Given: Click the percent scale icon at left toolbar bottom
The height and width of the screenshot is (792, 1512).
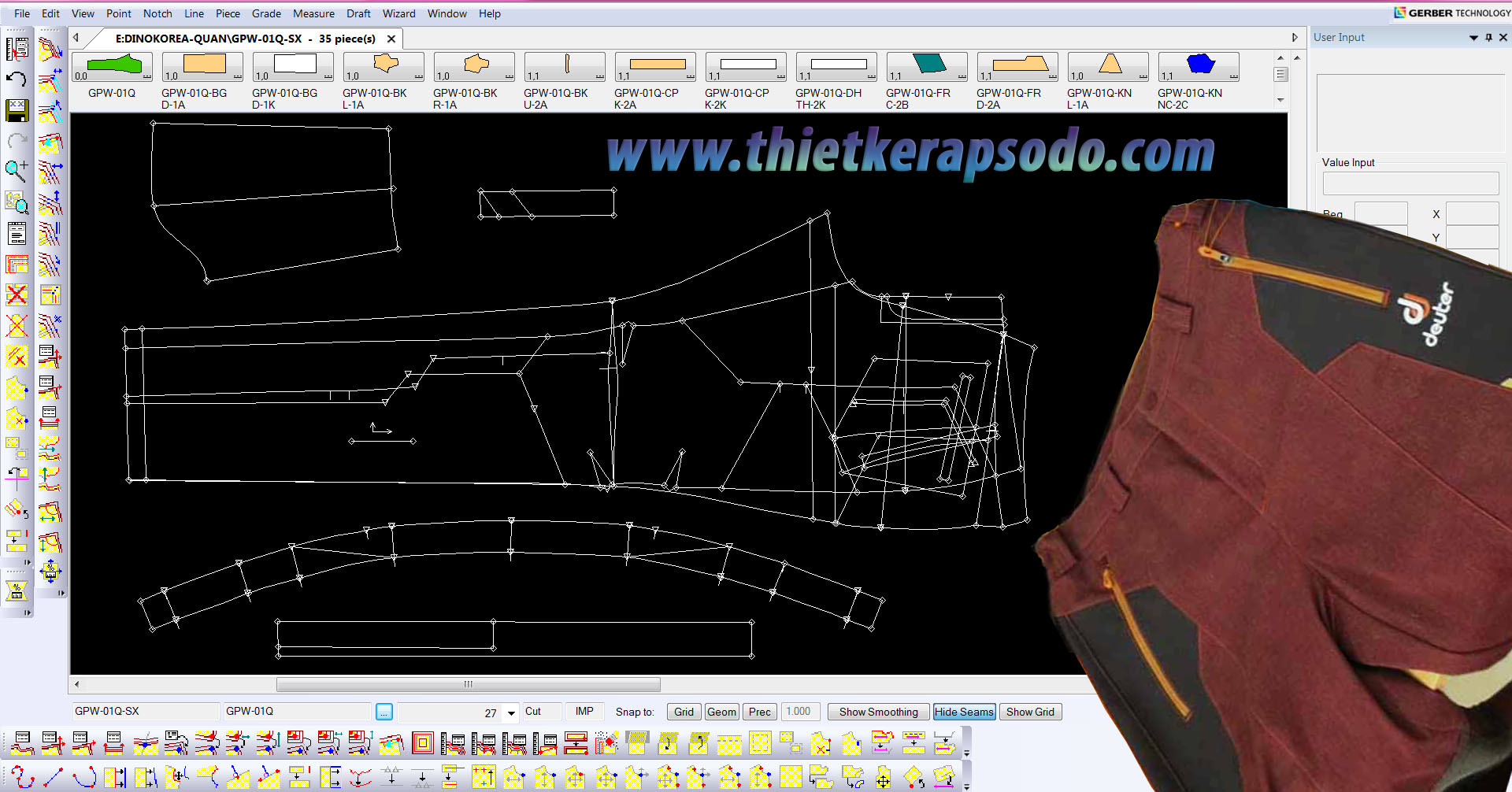Looking at the screenshot, I should pos(17,590).
